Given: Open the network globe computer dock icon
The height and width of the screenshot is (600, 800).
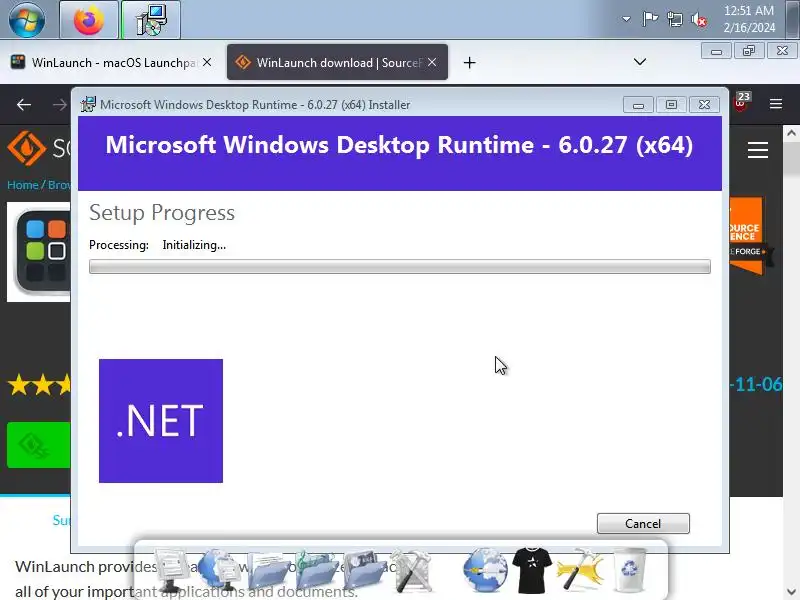Looking at the screenshot, I should (219, 571).
